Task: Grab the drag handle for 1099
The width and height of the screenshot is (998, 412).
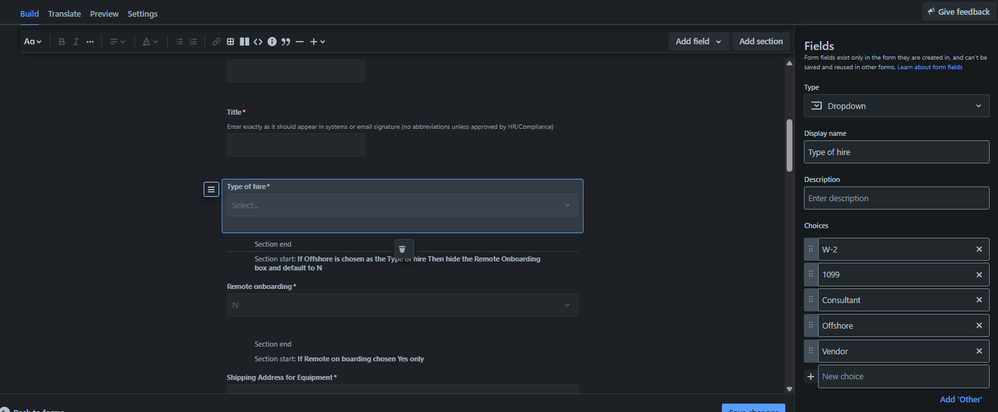Action: tap(810, 274)
